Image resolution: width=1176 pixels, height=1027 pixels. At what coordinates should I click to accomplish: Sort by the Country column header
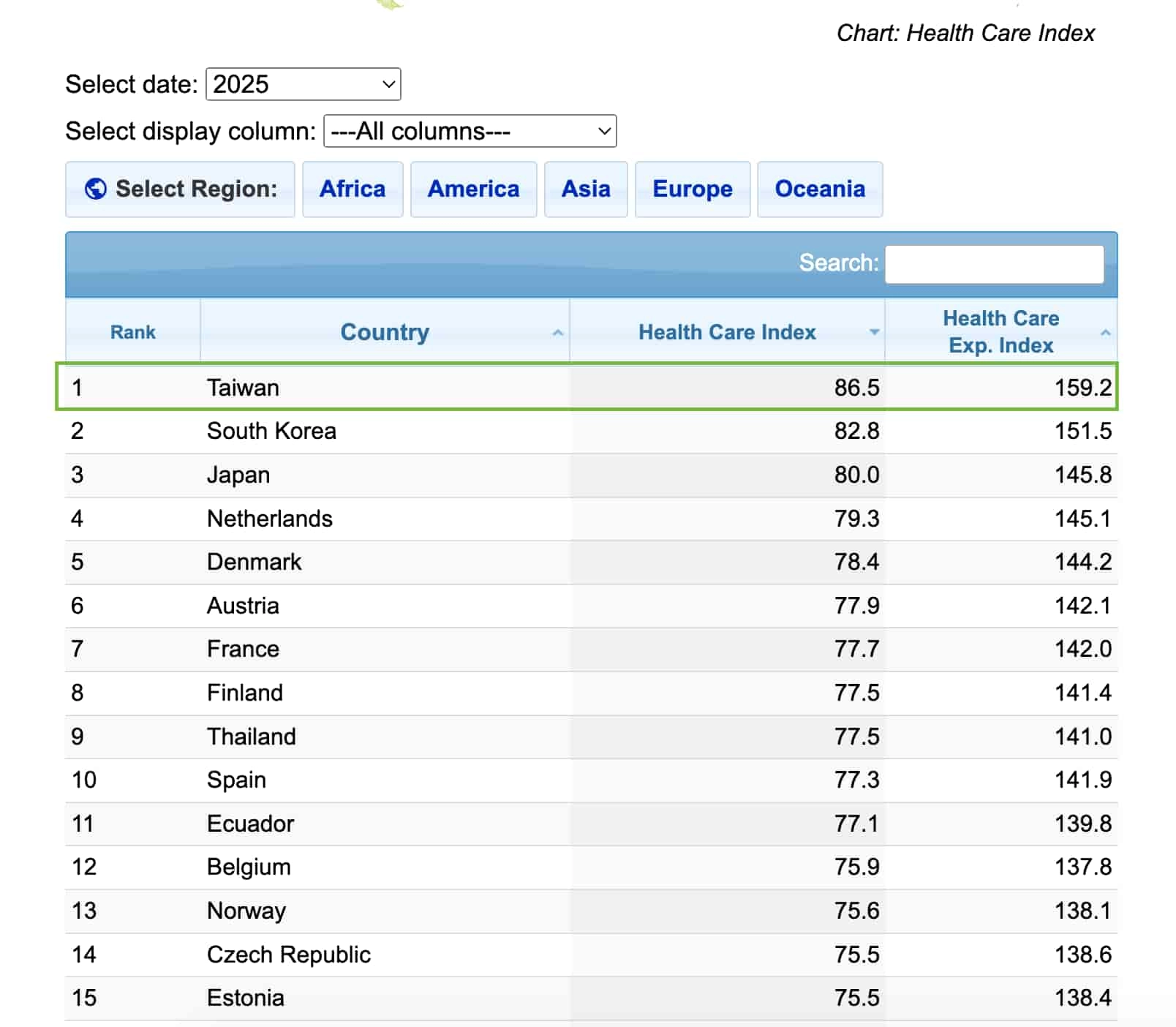pyautogui.click(x=384, y=332)
